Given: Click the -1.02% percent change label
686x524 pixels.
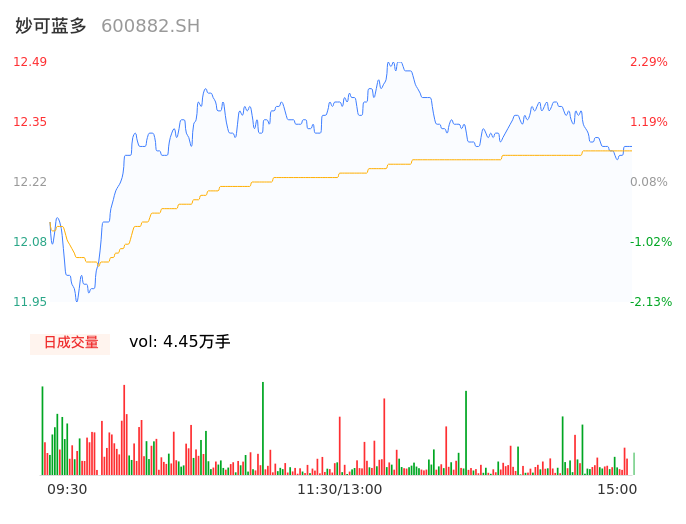Looking at the screenshot, I should click(x=651, y=241).
